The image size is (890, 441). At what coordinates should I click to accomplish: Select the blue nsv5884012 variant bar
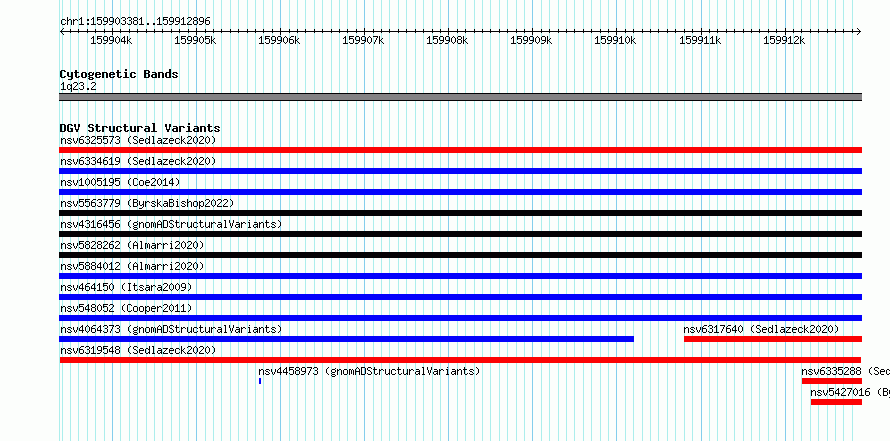pyautogui.click(x=460, y=276)
